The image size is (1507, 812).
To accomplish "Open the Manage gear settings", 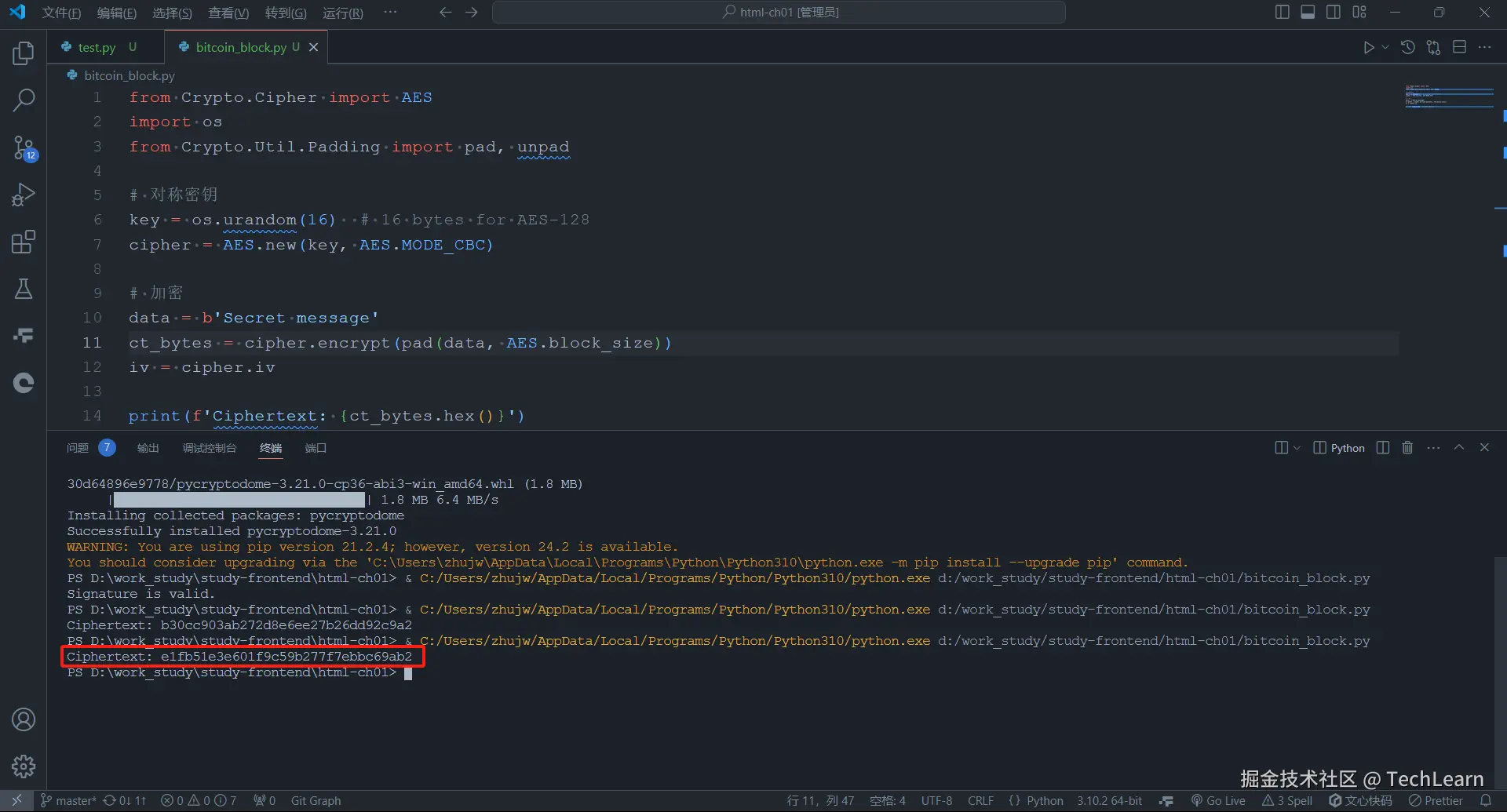I will pos(24,766).
